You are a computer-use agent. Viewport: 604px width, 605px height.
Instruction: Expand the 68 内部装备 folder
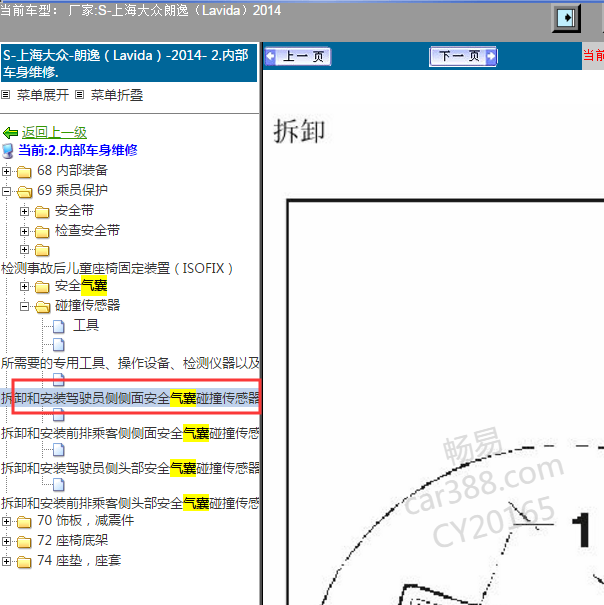coord(6,171)
